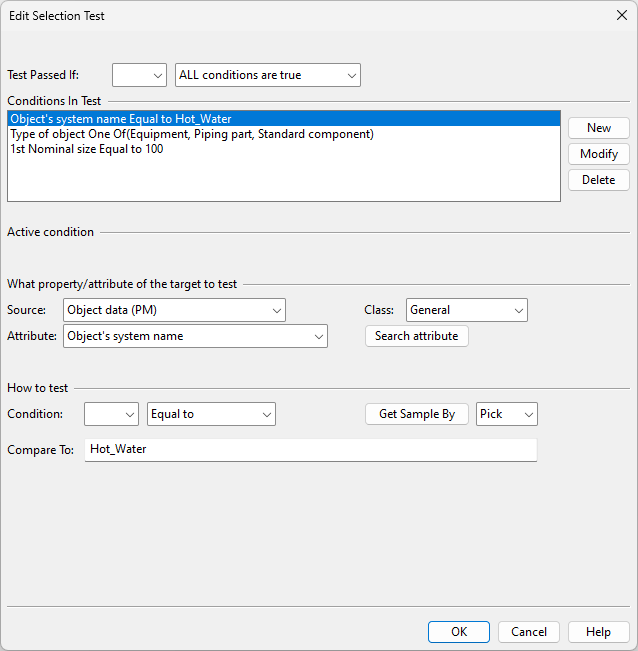The height and width of the screenshot is (651, 638).
Task: Confirm the dialog with OK
Action: (x=458, y=632)
